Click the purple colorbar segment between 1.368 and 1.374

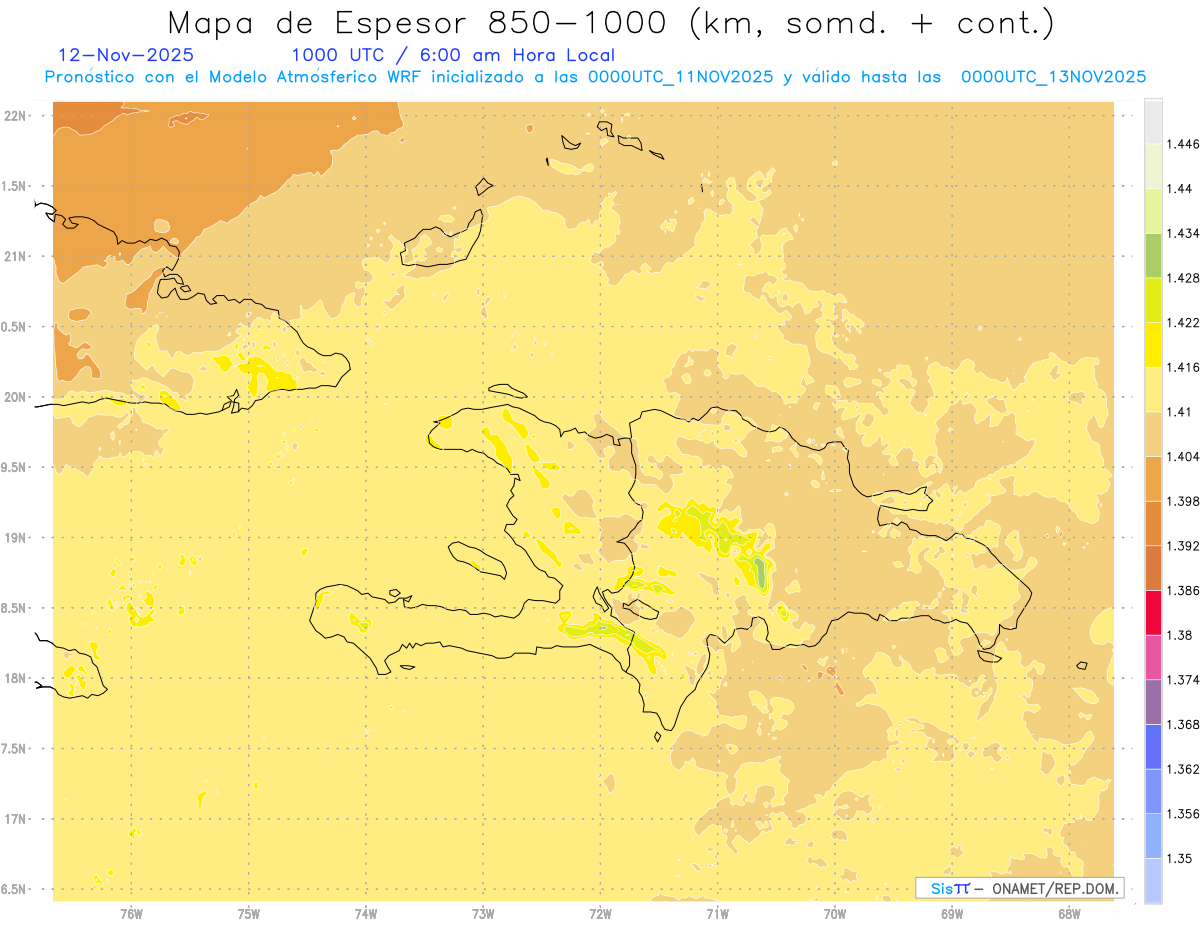(1153, 702)
